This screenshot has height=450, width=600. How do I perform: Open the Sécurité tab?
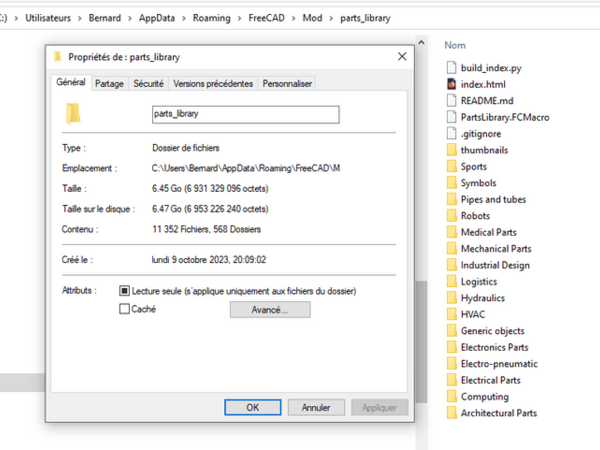click(149, 84)
